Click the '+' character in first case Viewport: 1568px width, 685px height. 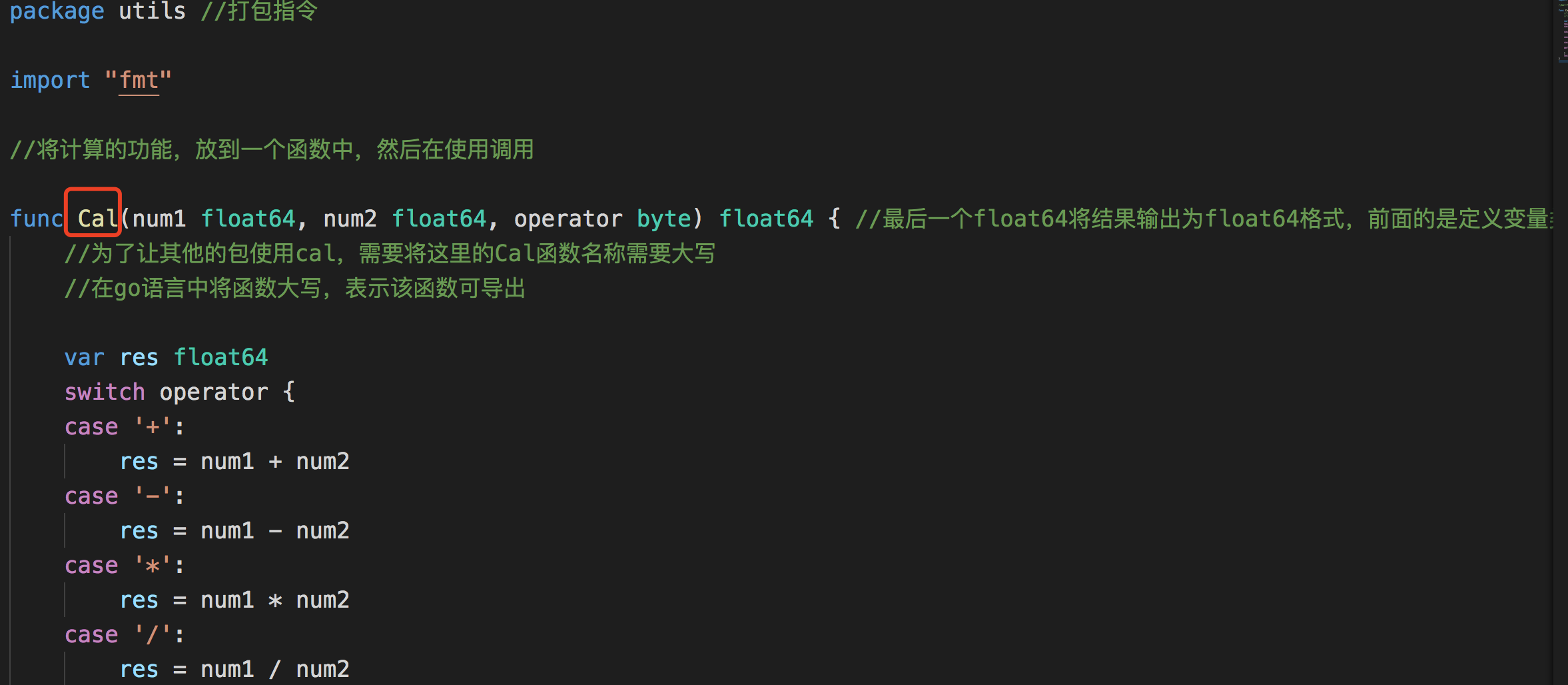(x=153, y=427)
